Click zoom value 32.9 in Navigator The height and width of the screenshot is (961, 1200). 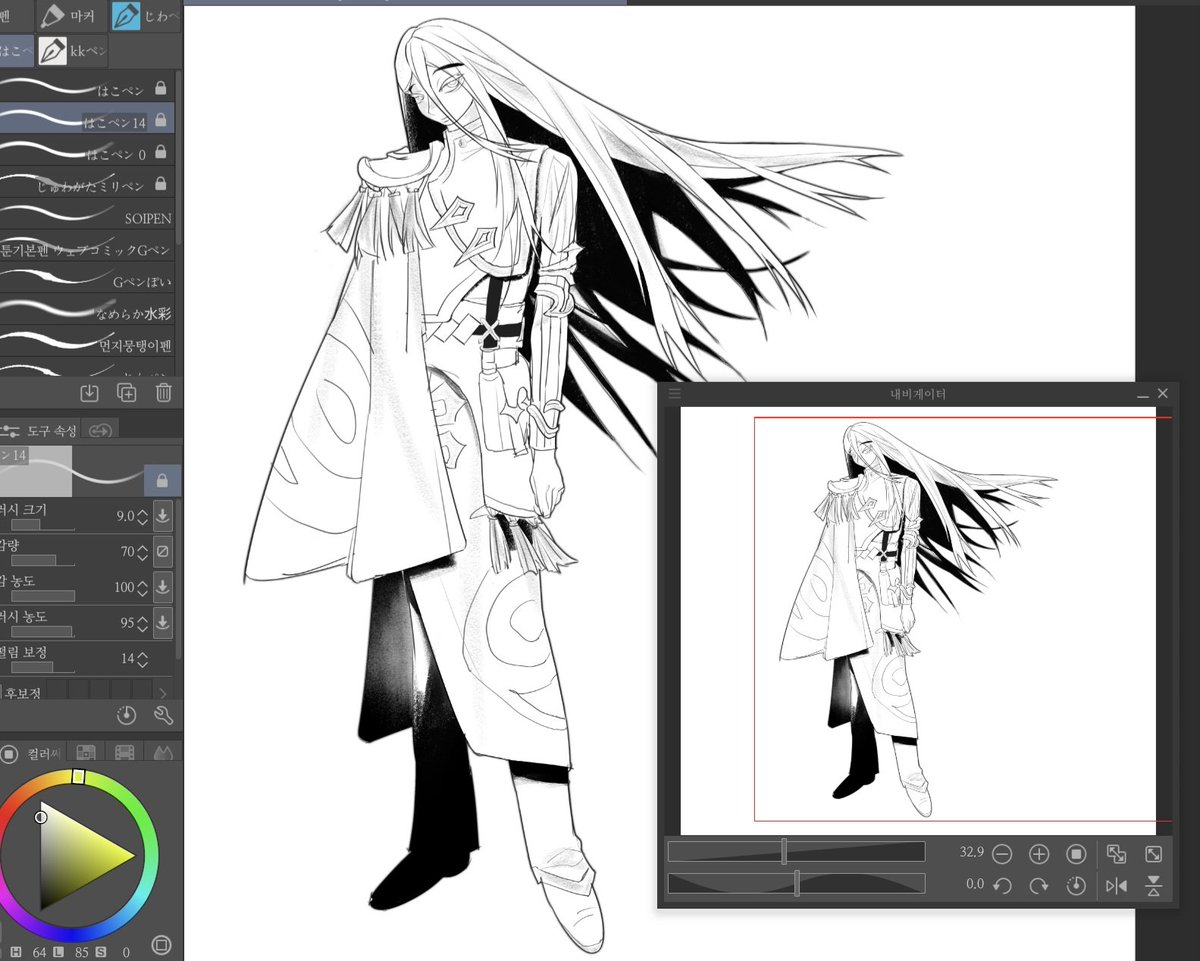tap(971, 853)
